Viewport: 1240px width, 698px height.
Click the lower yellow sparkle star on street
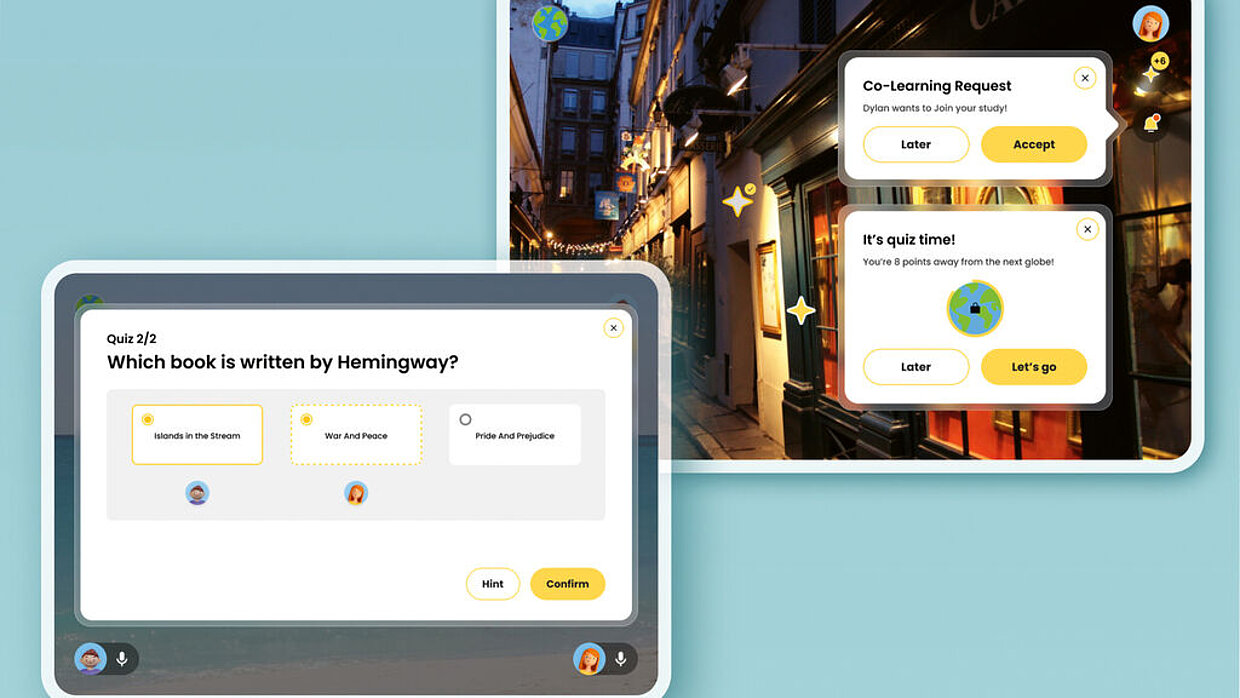tap(800, 310)
